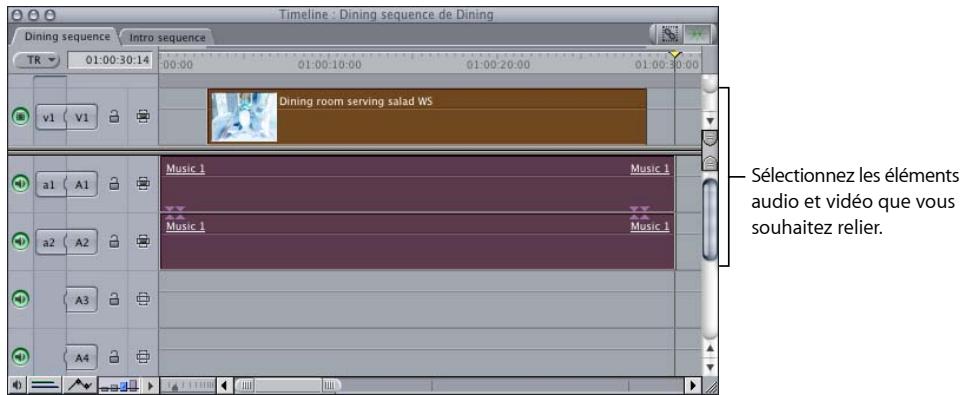
Task: Mute the A4 audio track
Action: [x=20, y=356]
